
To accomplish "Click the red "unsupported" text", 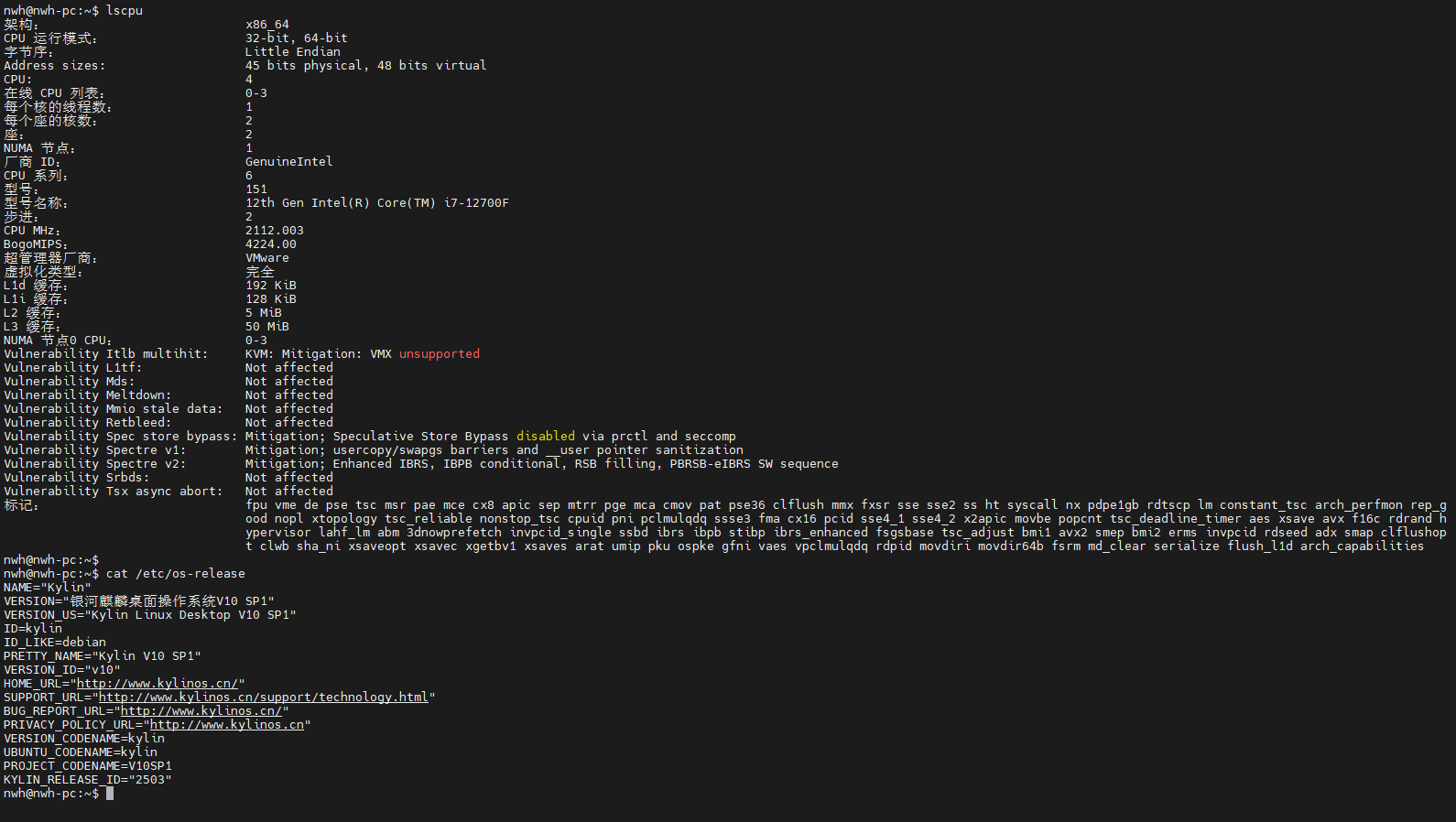I will [x=439, y=354].
